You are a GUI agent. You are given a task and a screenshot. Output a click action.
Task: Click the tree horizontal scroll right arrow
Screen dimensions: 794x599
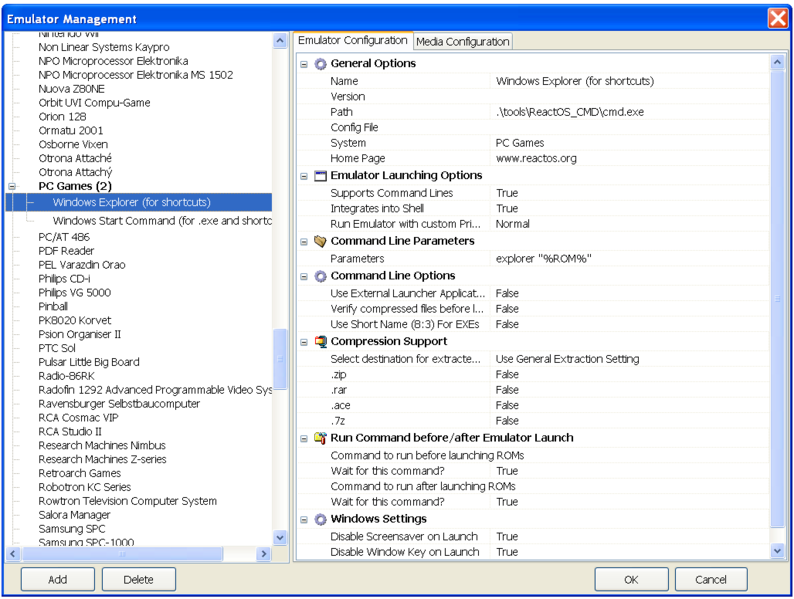[263, 554]
